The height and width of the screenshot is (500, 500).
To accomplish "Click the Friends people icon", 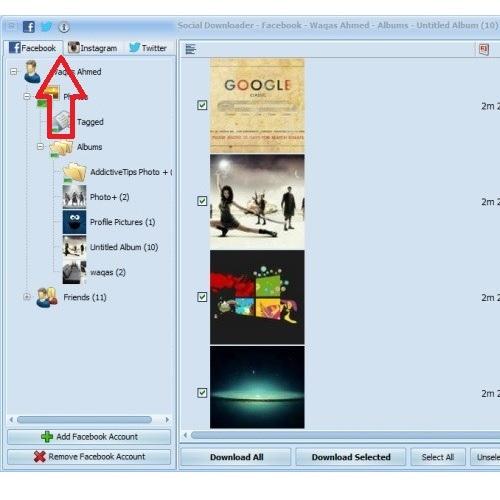I will [x=47, y=297].
